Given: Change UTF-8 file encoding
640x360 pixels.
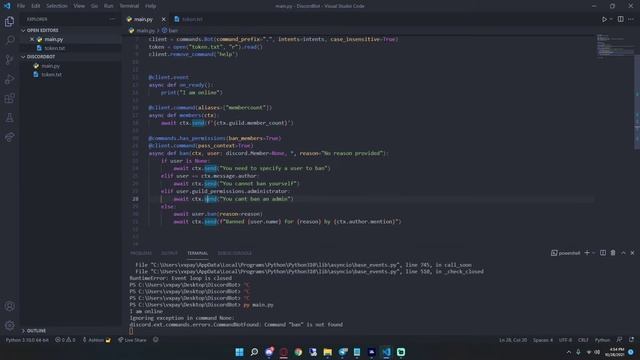Looking at the screenshot, I should click(x=565, y=340).
